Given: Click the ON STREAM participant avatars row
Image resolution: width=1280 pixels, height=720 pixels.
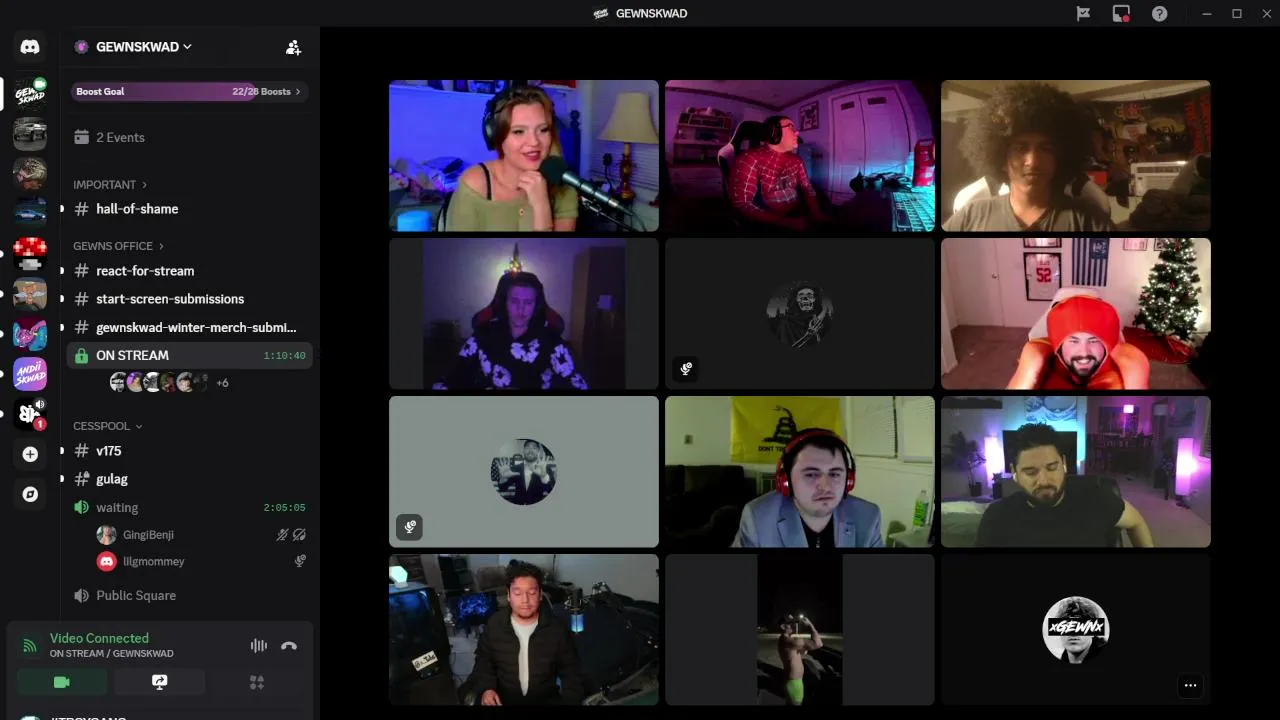Looking at the screenshot, I should pyautogui.click(x=160, y=382).
